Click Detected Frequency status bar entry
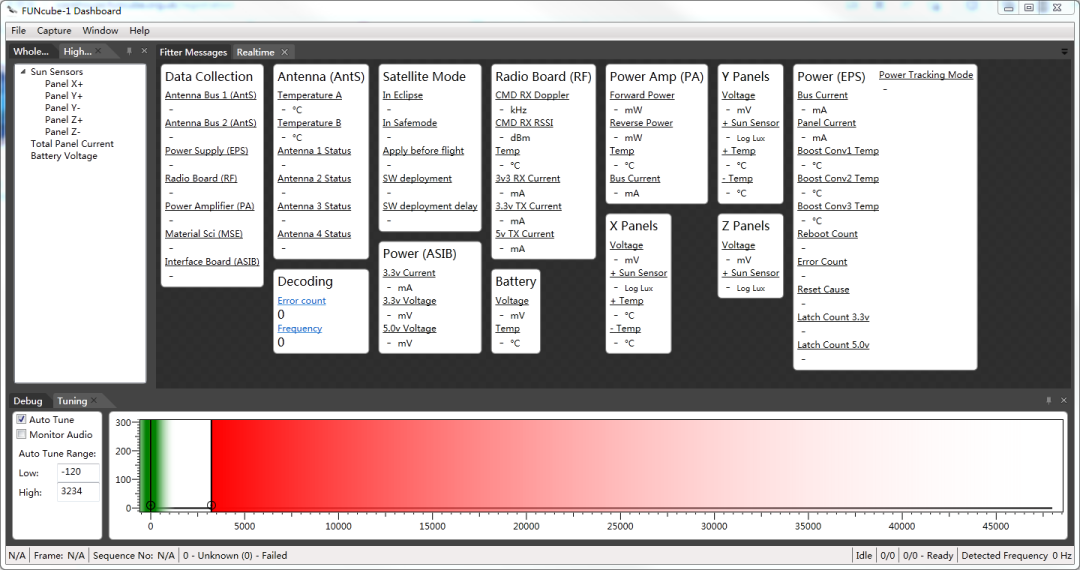1080x570 pixels. click(x=1016, y=556)
